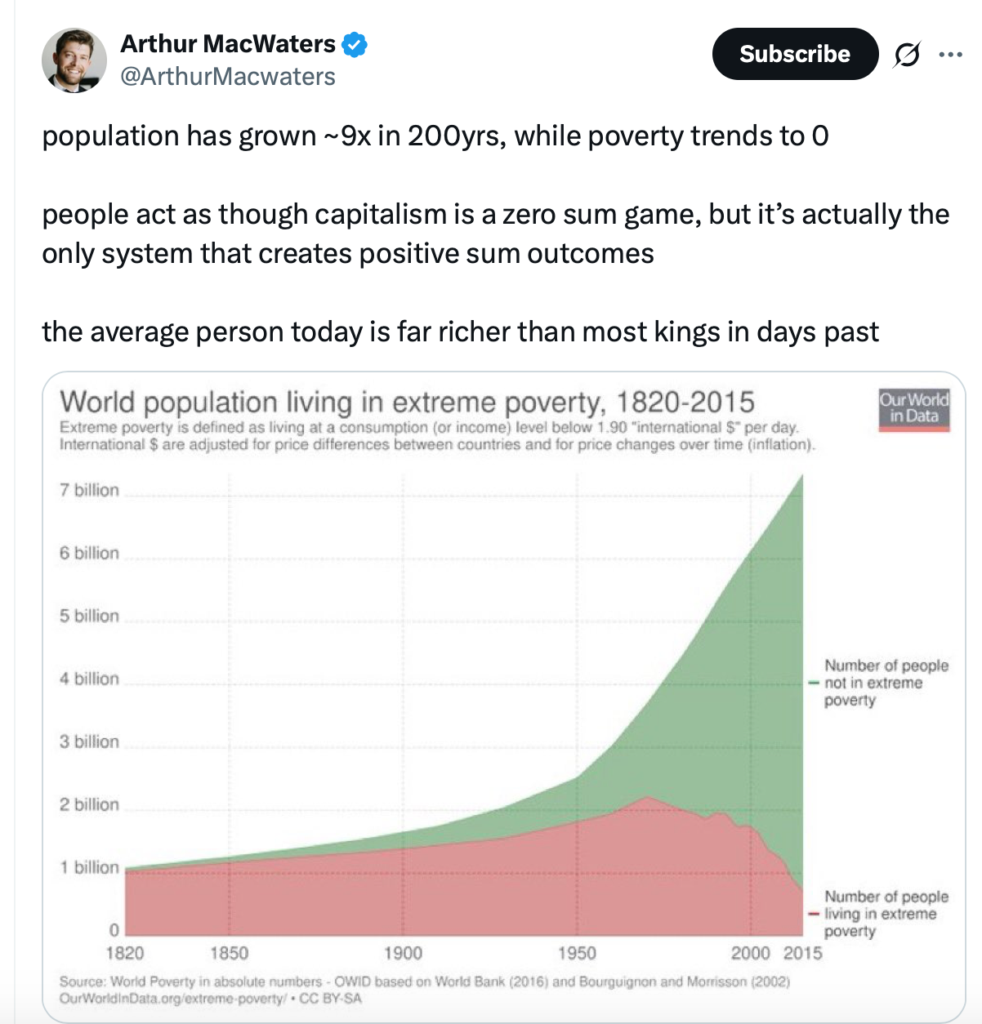Click Arthur MacWaters' profile avatar

point(74,59)
